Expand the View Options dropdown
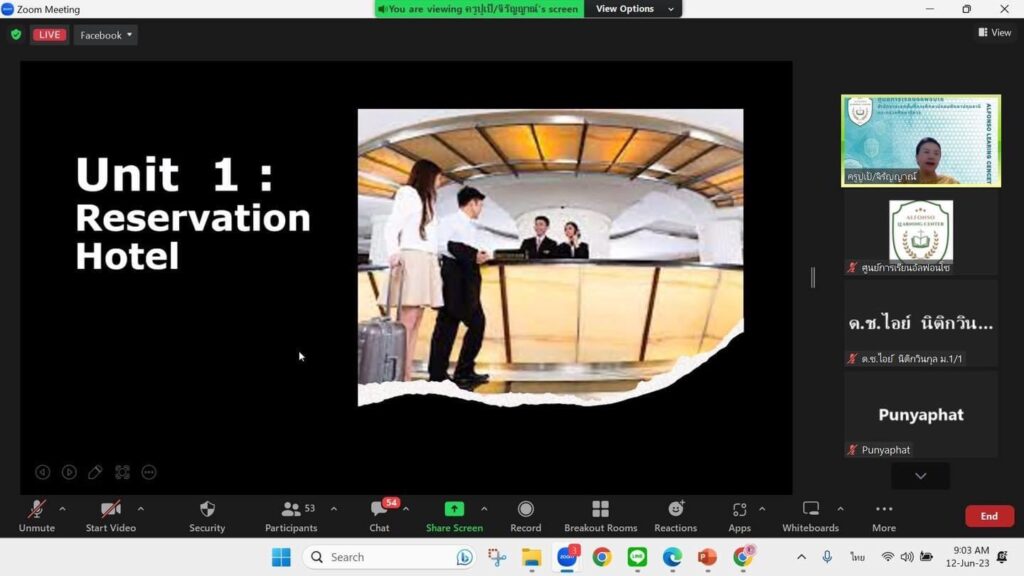Screen dimensions: 1024x576 click(x=632, y=9)
